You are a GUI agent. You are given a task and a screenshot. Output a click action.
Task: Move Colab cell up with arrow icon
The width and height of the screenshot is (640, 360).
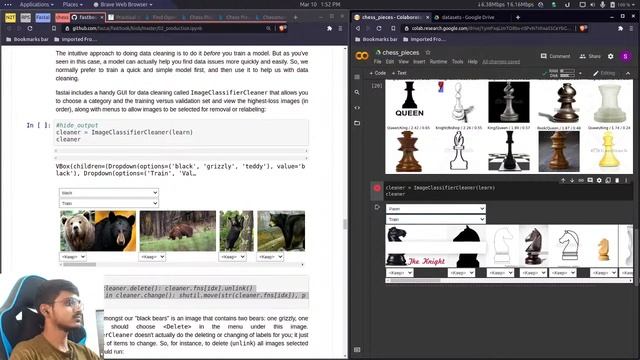[x=563, y=180]
